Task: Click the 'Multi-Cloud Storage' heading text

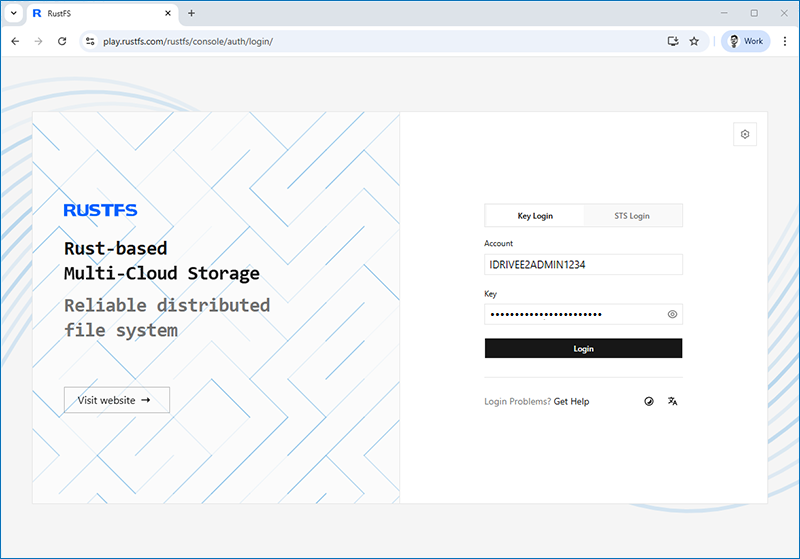Action: 162,273
